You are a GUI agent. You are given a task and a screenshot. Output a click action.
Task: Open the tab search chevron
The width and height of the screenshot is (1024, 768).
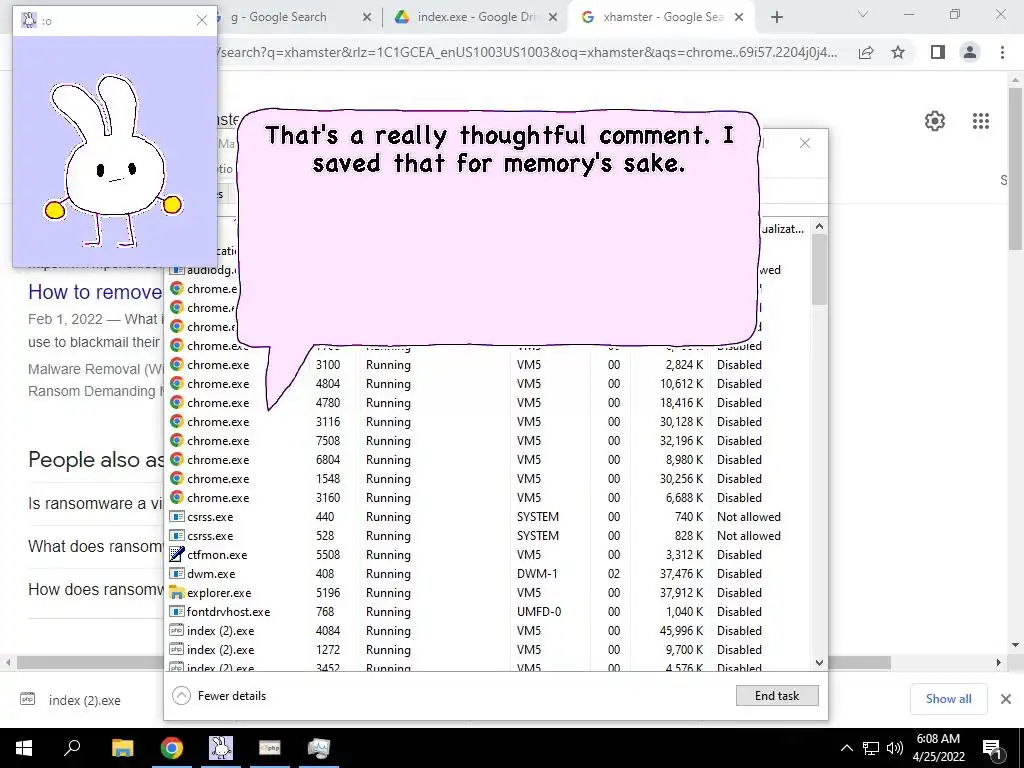coord(863,14)
